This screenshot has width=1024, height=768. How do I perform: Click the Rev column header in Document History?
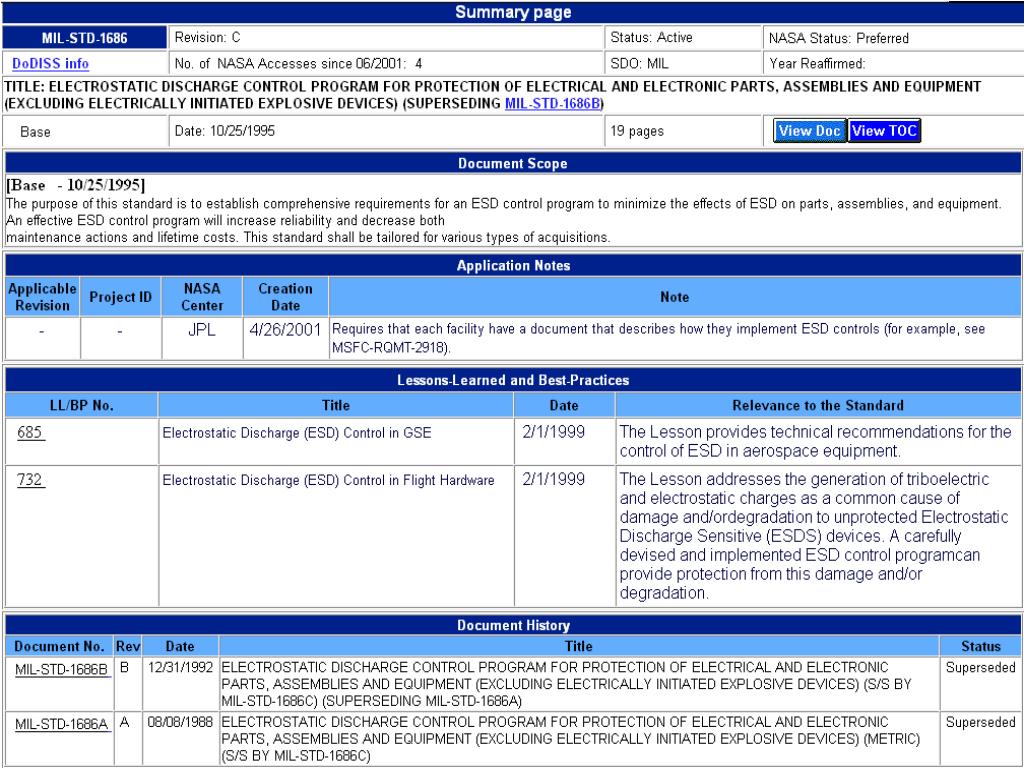pyautogui.click(x=128, y=646)
